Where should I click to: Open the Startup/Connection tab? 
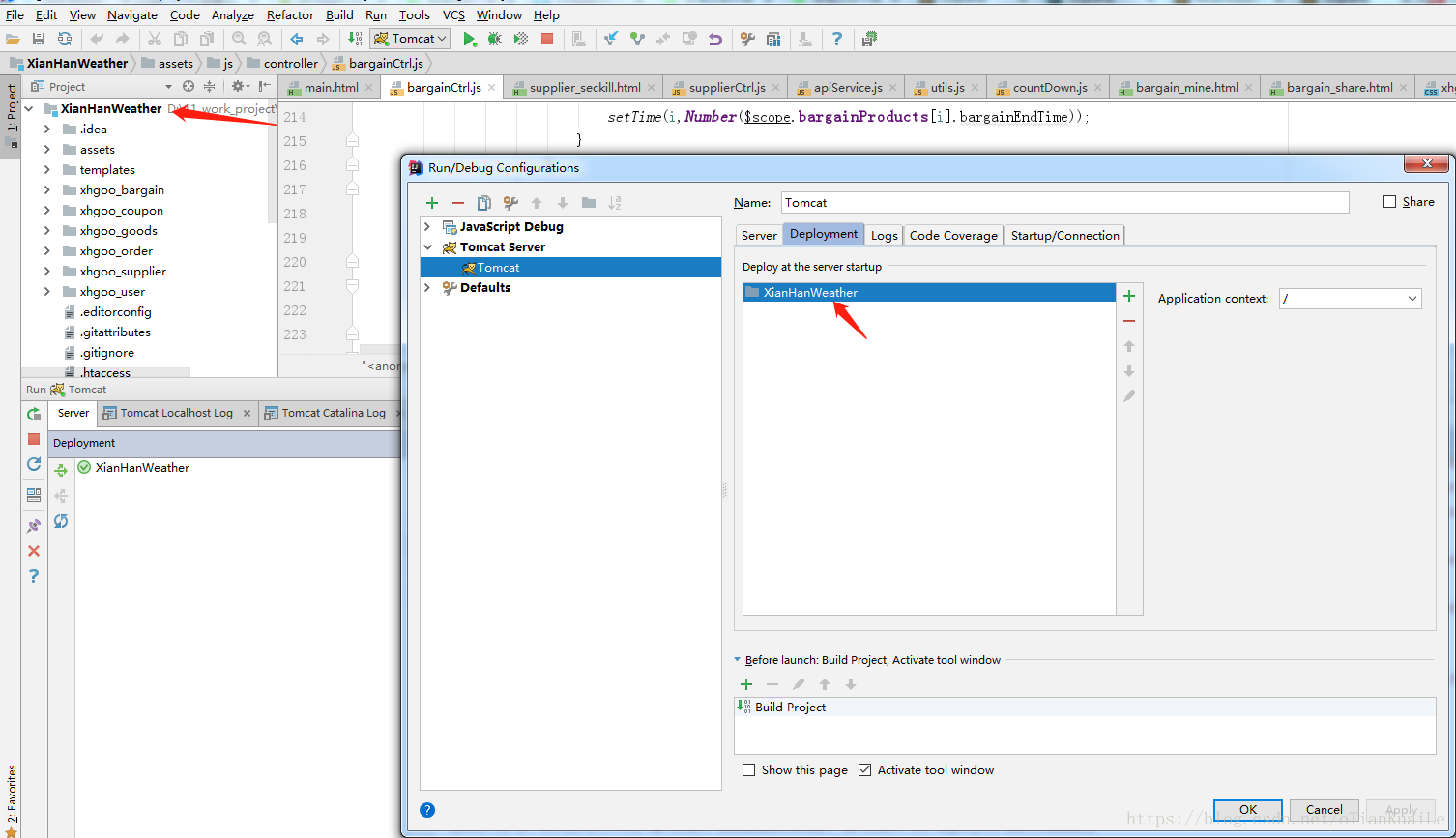pyautogui.click(x=1065, y=235)
